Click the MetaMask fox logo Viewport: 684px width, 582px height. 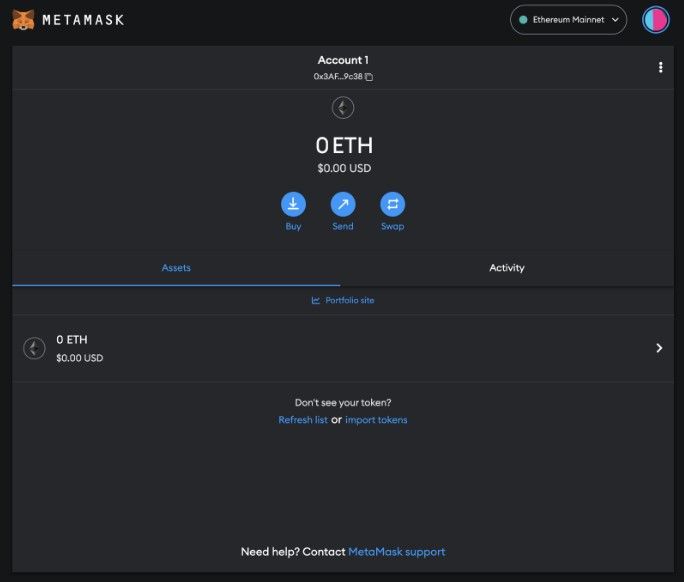pyautogui.click(x=23, y=20)
